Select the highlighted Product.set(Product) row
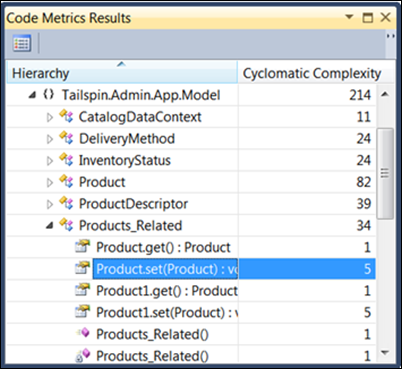 point(191,269)
